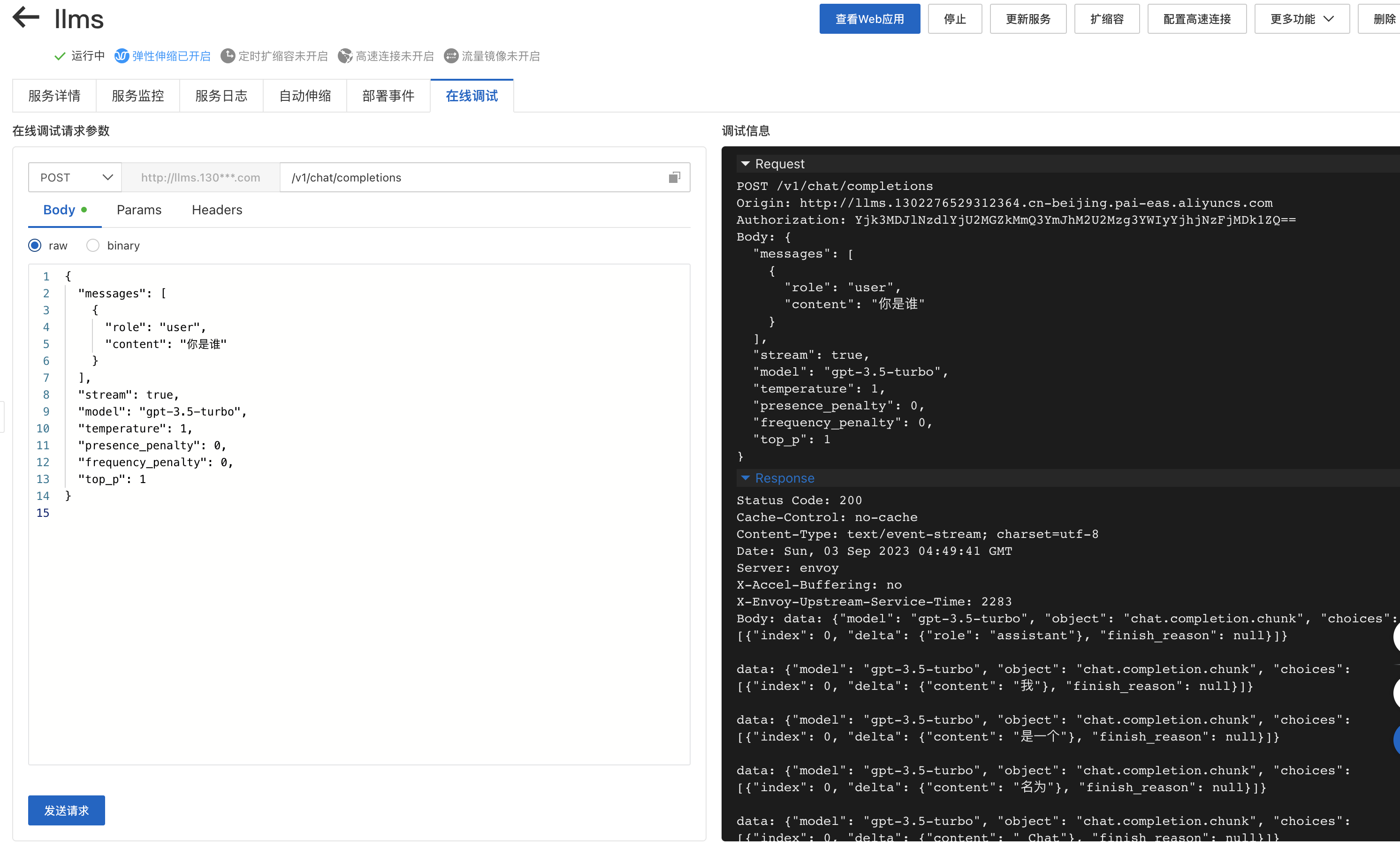Click the high-speed connection status icon
The height and width of the screenshot is (847, 1400).
[x=345, y=56]
